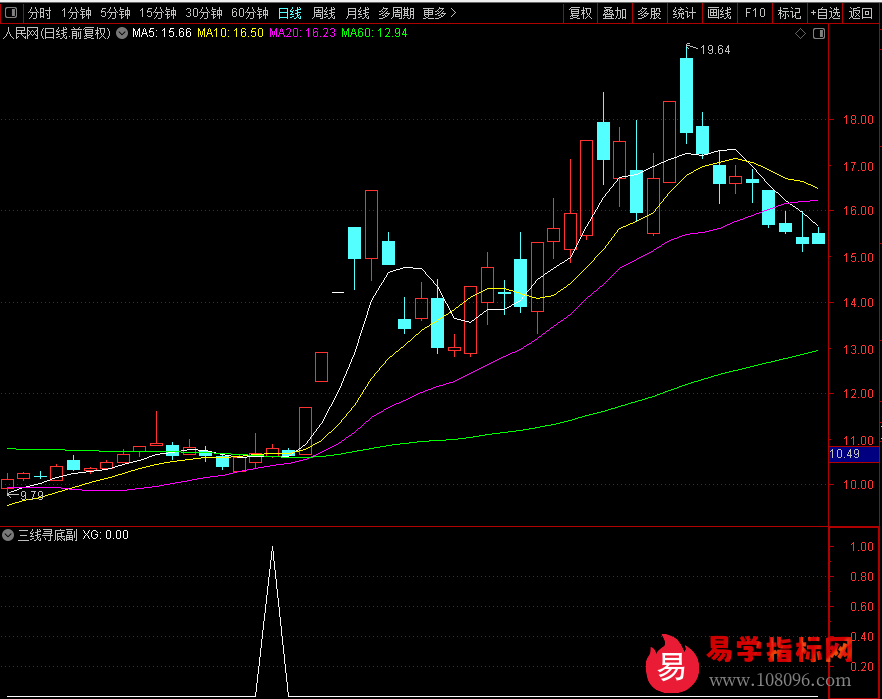Switch to 60分钟 chart period
The width and height of the screenshot is (882, 699).
[250, 13]
